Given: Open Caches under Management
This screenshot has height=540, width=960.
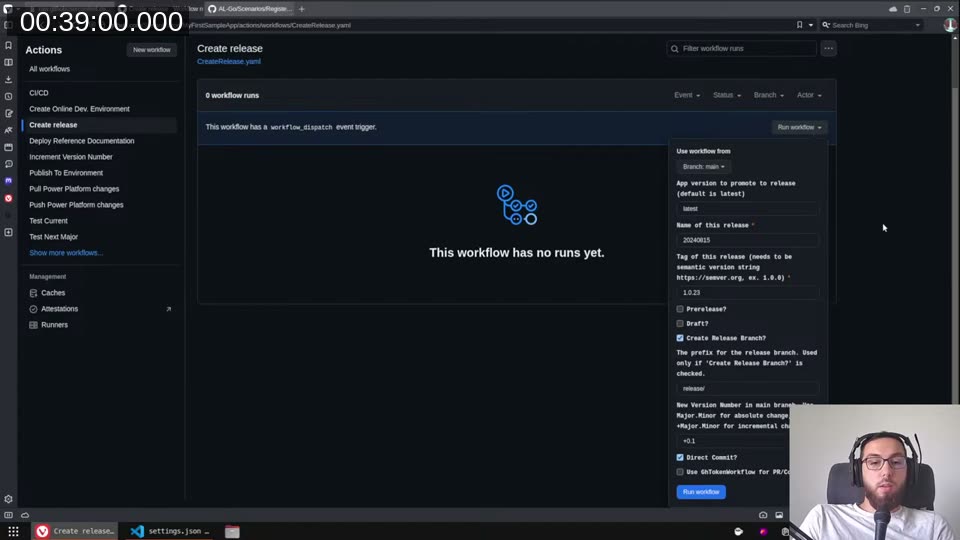Looking at the screenshot, I should coord(53,293).
